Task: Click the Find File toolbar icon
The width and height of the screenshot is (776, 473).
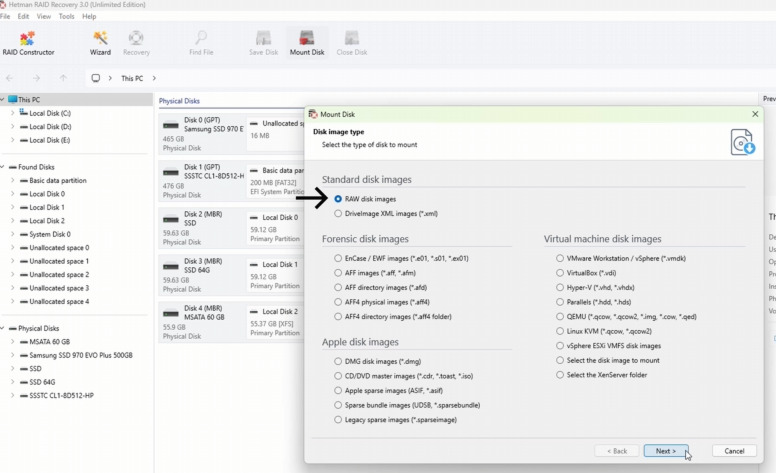Action: click(x=201, y=43)
